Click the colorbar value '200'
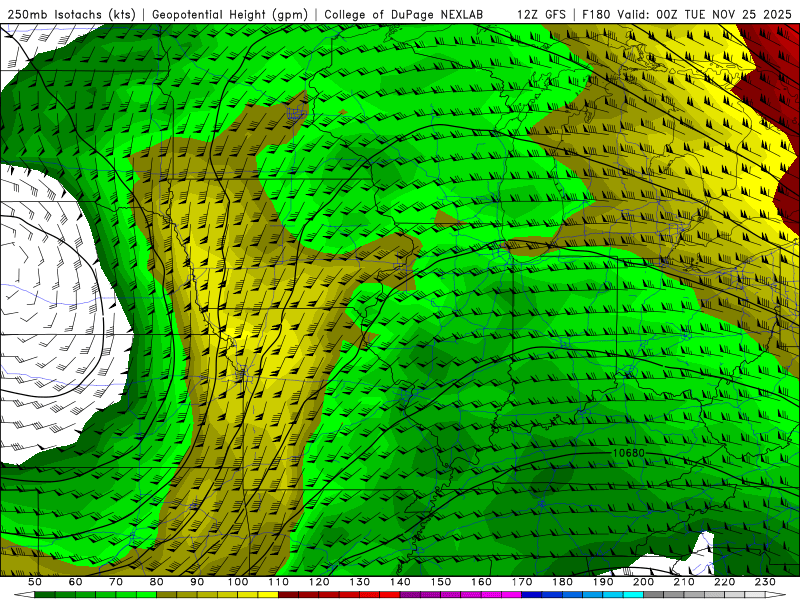Screen dimensions: 800x600 (x=644, y=582)
